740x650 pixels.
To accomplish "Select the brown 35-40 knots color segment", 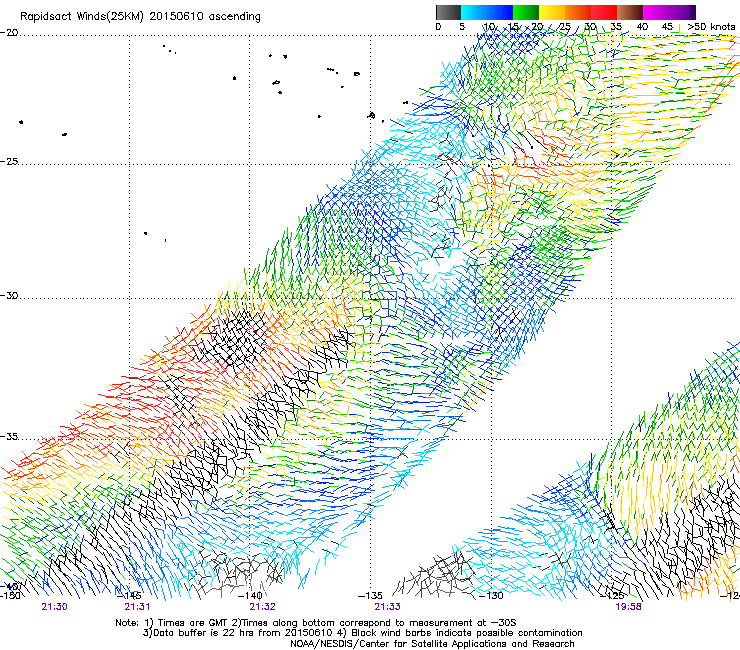I will (630, 12).
